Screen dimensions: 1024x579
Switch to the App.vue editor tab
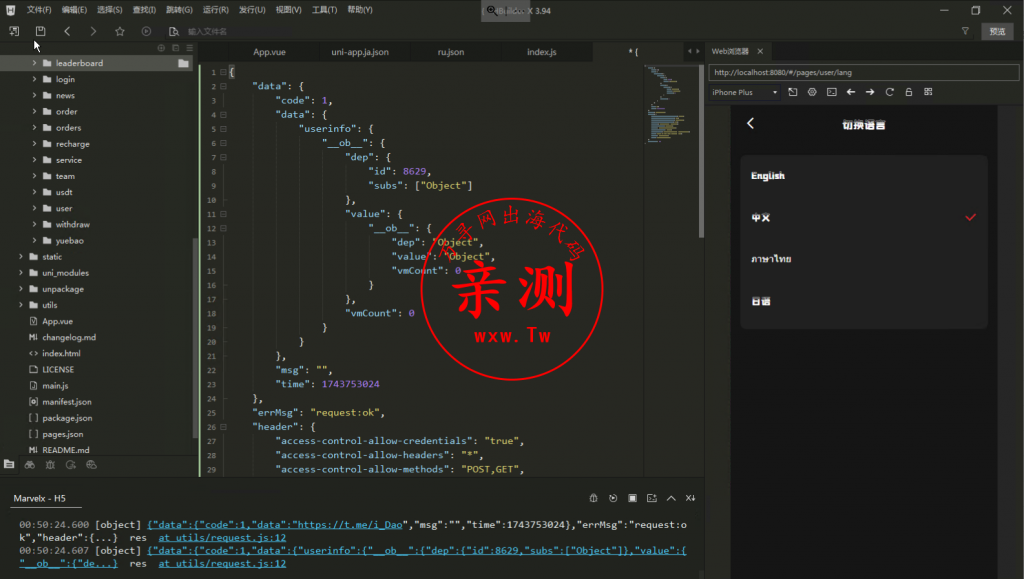coord(270,52)
